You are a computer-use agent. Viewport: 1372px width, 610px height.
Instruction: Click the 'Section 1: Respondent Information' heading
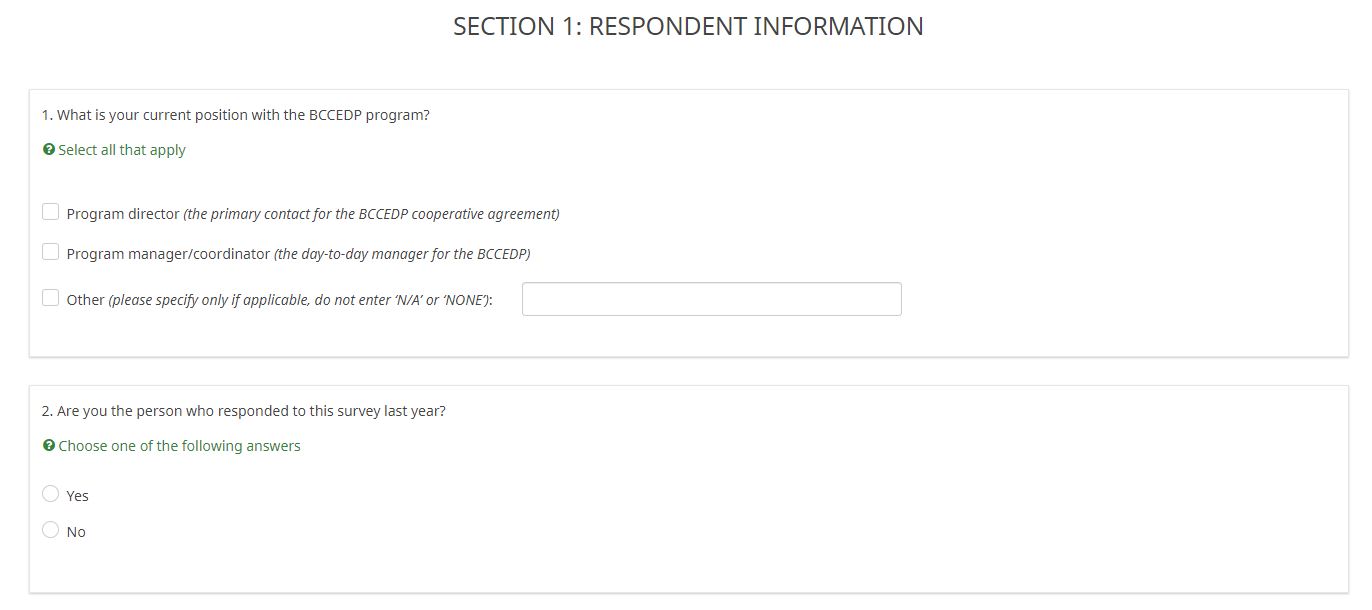tap(688, 27)
